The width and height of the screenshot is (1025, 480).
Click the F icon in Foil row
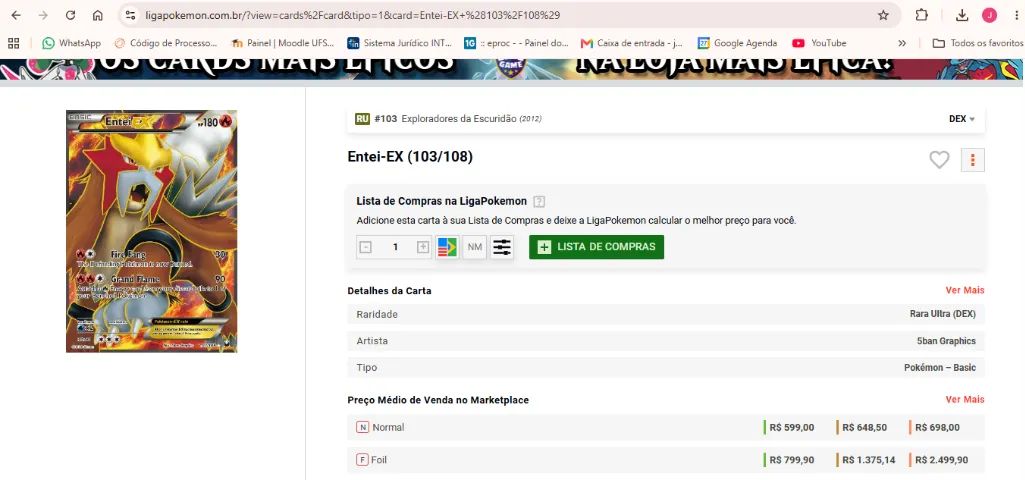[362, 460]
